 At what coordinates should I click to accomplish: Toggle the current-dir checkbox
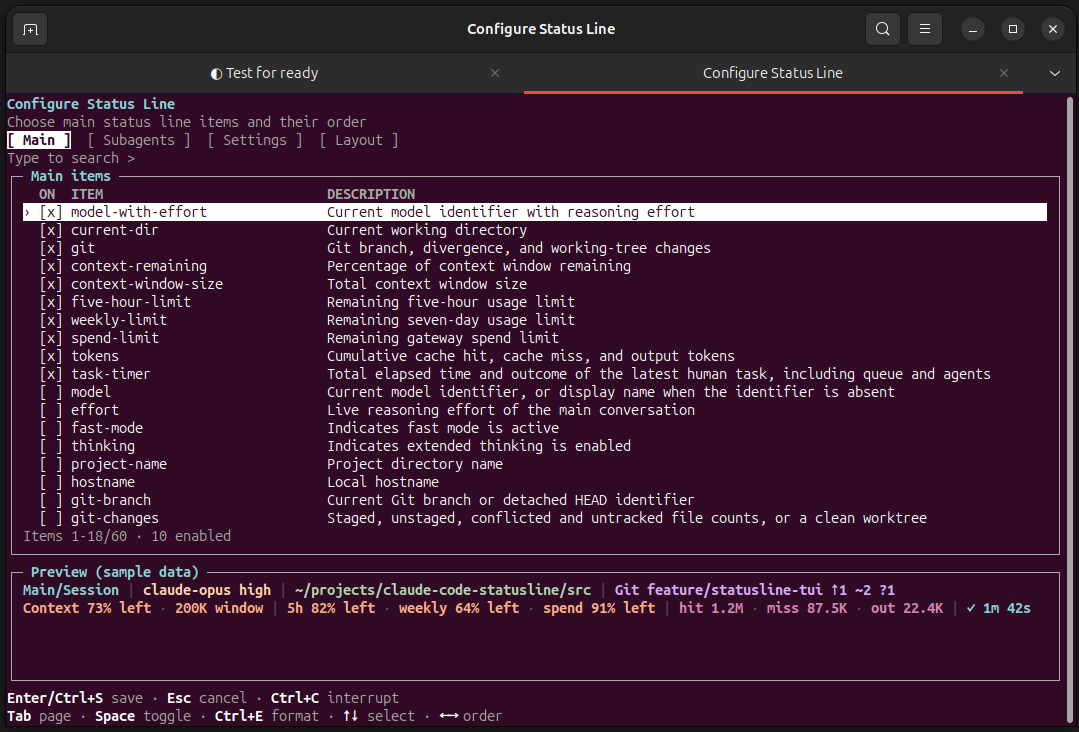point(51,230)
